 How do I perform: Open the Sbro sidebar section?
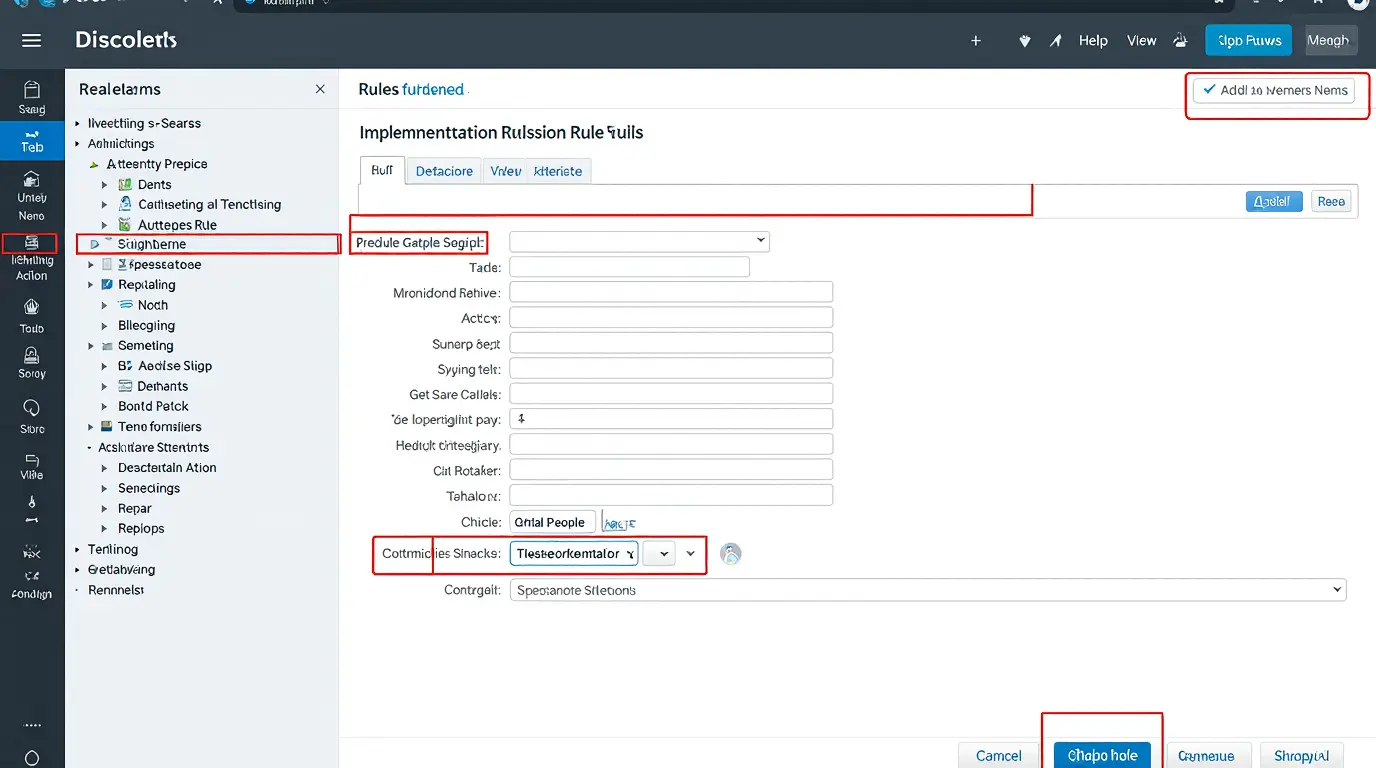32,417
